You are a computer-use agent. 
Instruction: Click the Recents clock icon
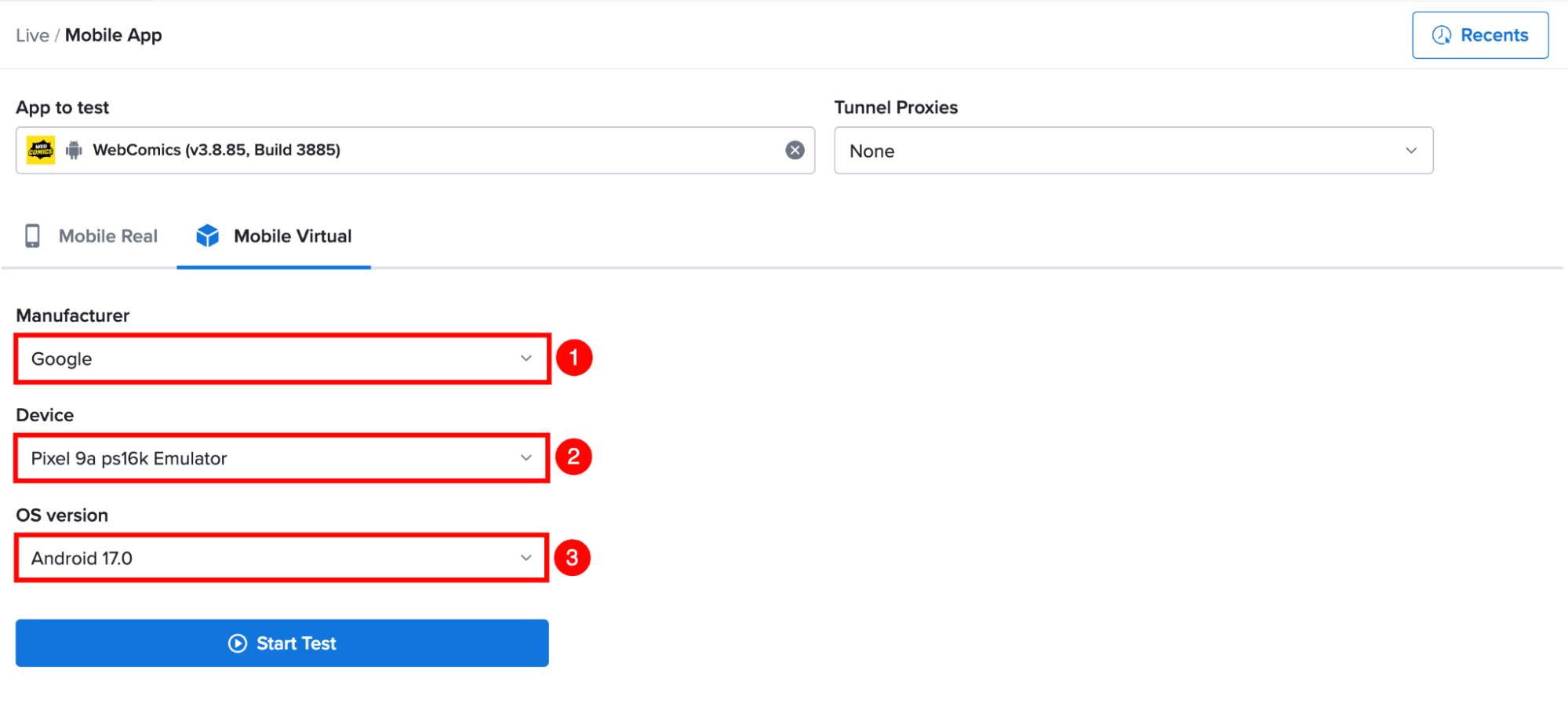(x=1442, y=35)
